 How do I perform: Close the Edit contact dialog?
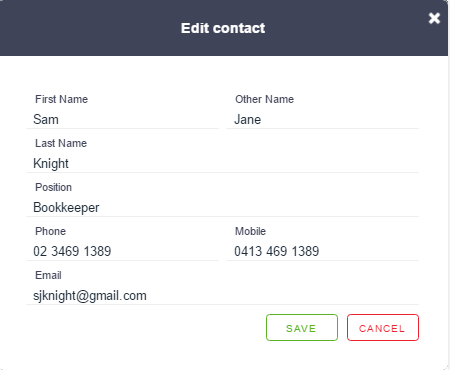[434, 18]
